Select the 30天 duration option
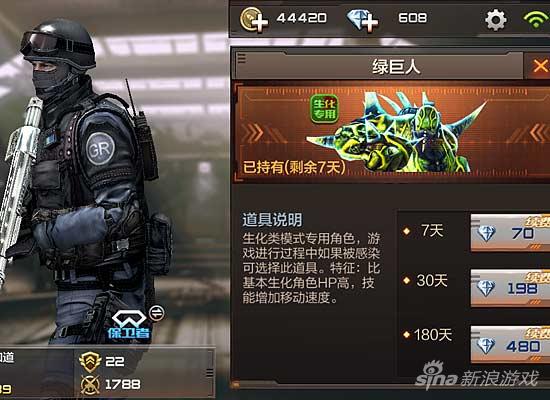Viewport: 550px width, 400px height. [x=425, y=280]
